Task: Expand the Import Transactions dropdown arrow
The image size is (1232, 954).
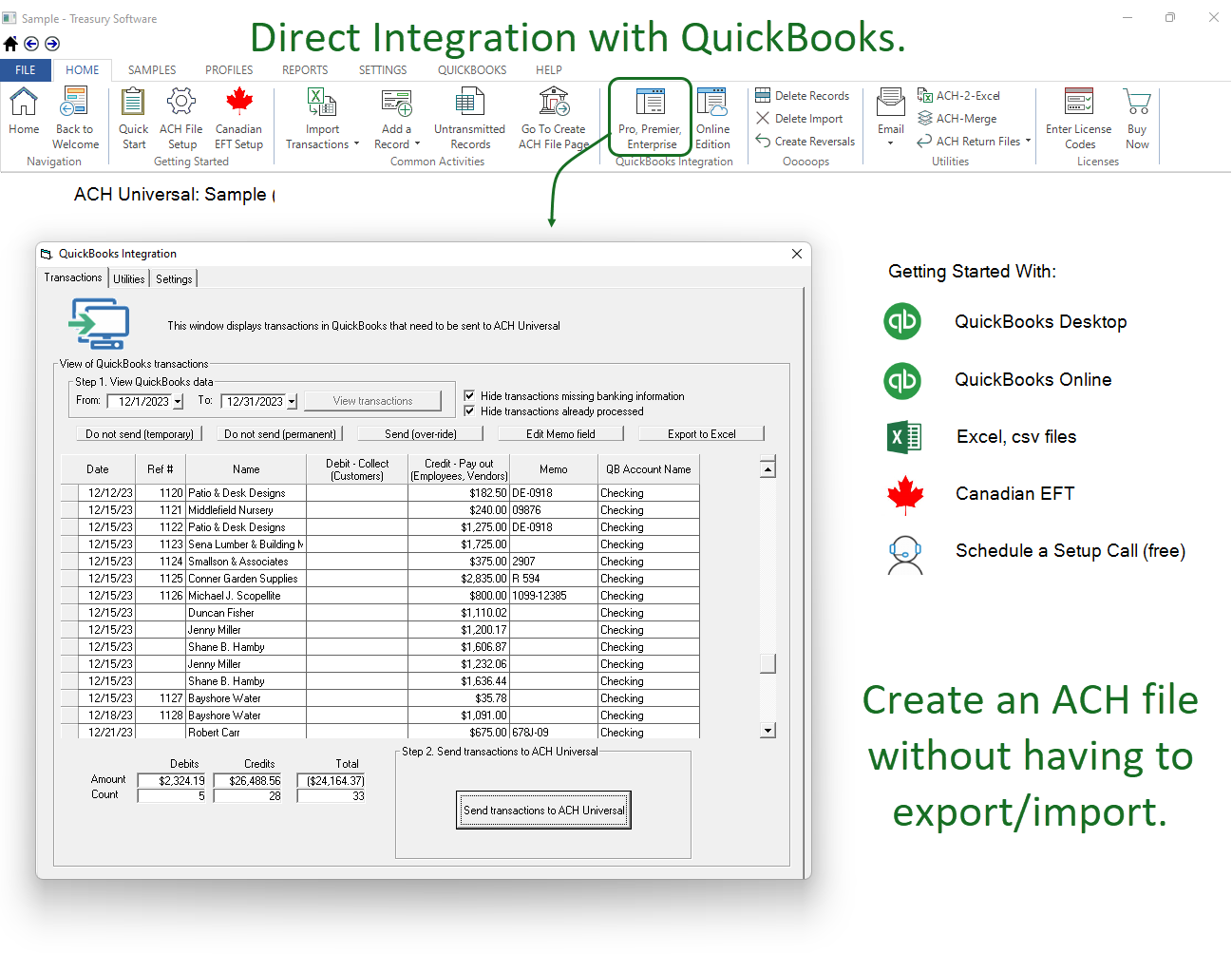Action: [x=356, y=144]
